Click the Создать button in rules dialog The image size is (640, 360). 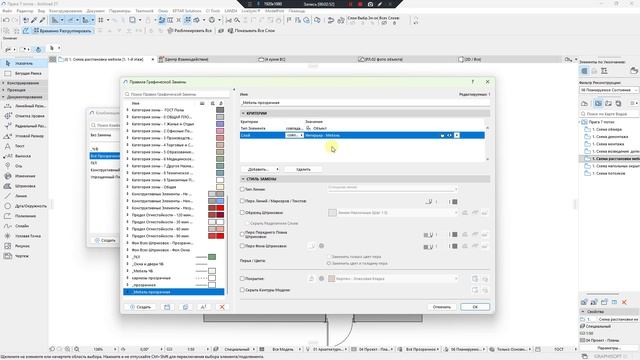click(x=140, y=307)
